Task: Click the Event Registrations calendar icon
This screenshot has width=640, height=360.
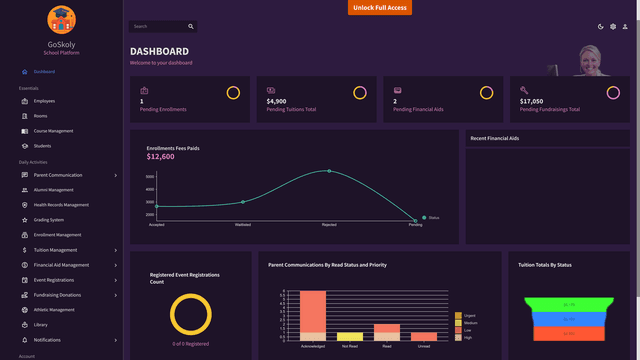Action: click(24, 280)
